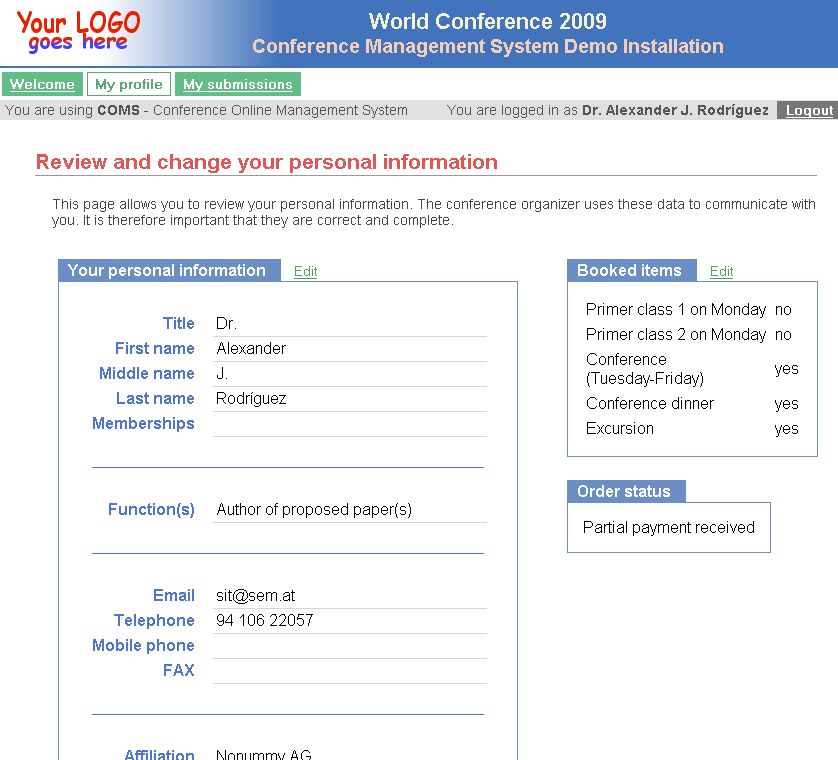The width and height of the screenshot is (838, 760).
Task: Click the Conference dinner item
Action: [649, 404]
